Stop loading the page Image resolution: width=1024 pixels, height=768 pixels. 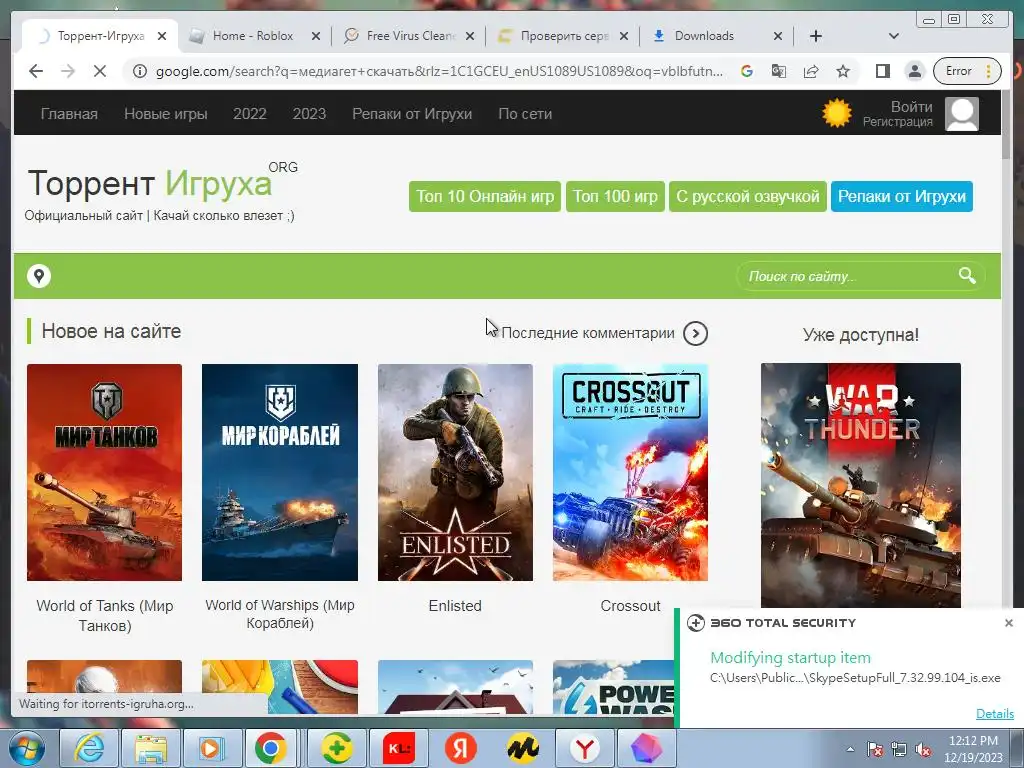coord(100,71)
